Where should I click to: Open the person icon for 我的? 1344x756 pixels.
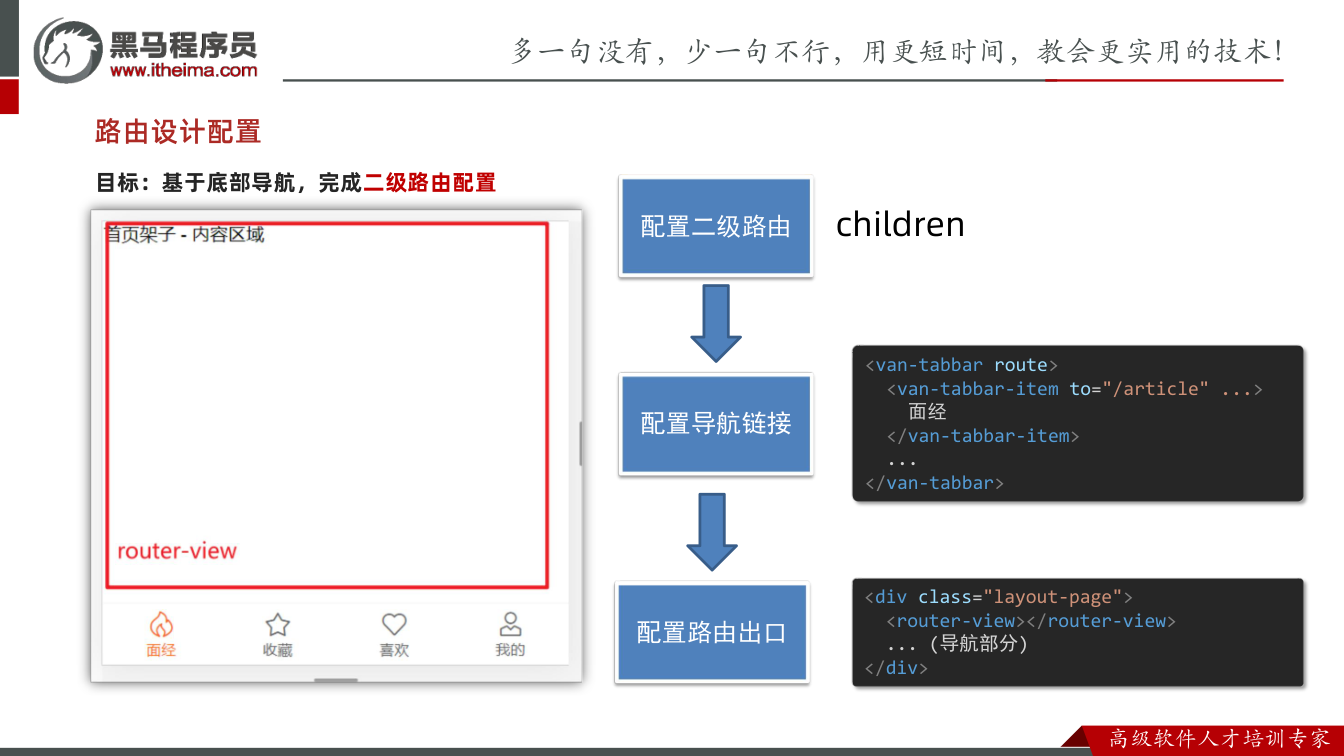[x=510, y=625]
